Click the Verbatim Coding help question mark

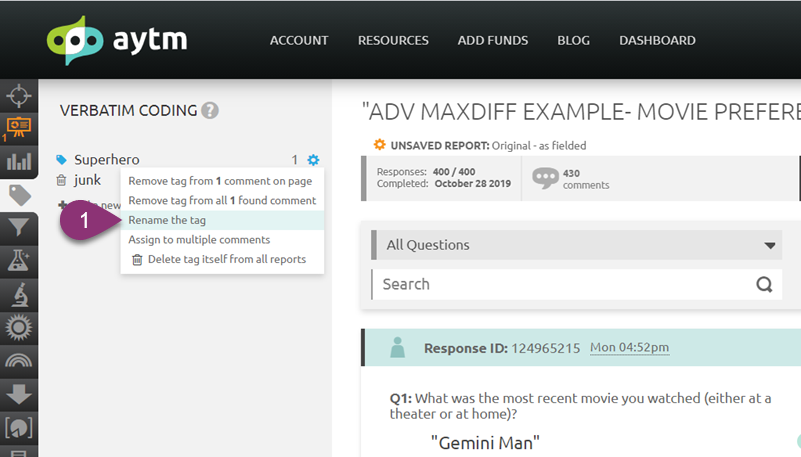point(209,110)
